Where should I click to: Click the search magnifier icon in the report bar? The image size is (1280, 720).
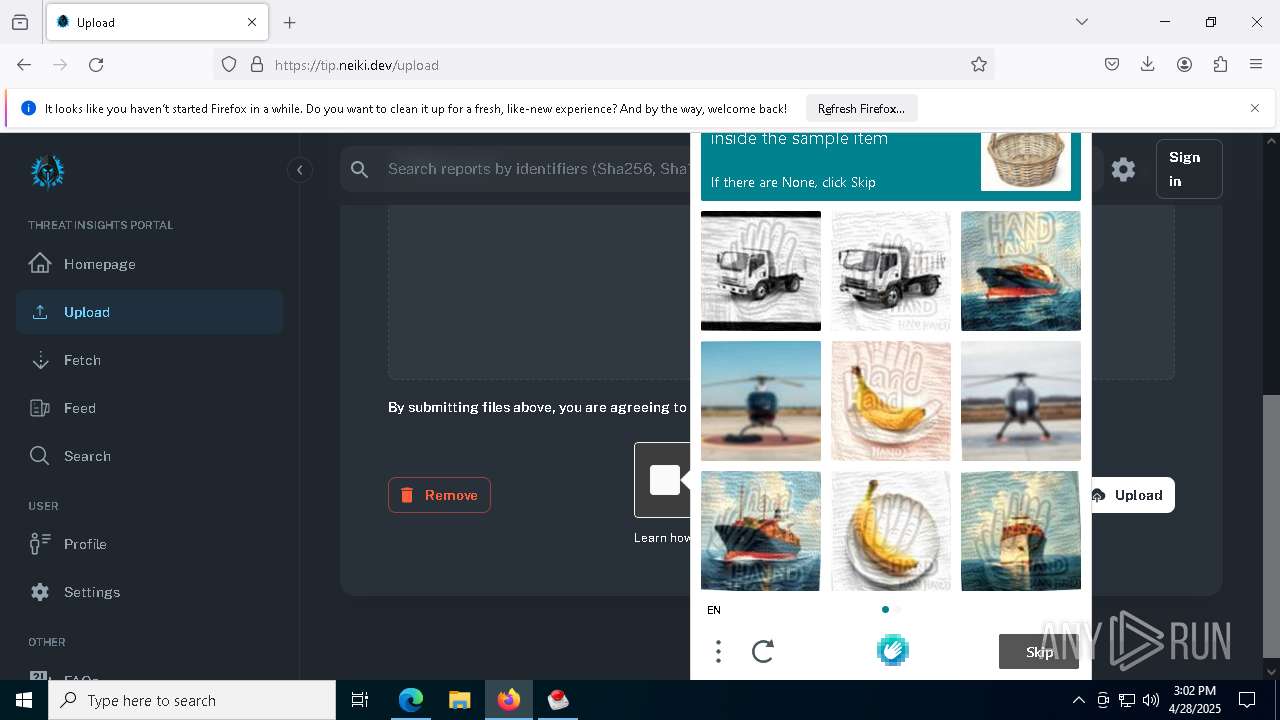tap(360, 170)
